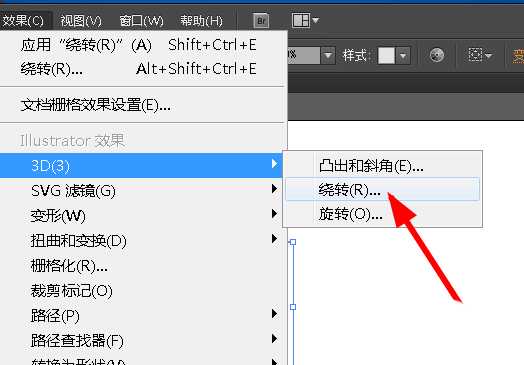Expand the 路径查找器(F) submenu

143,341
